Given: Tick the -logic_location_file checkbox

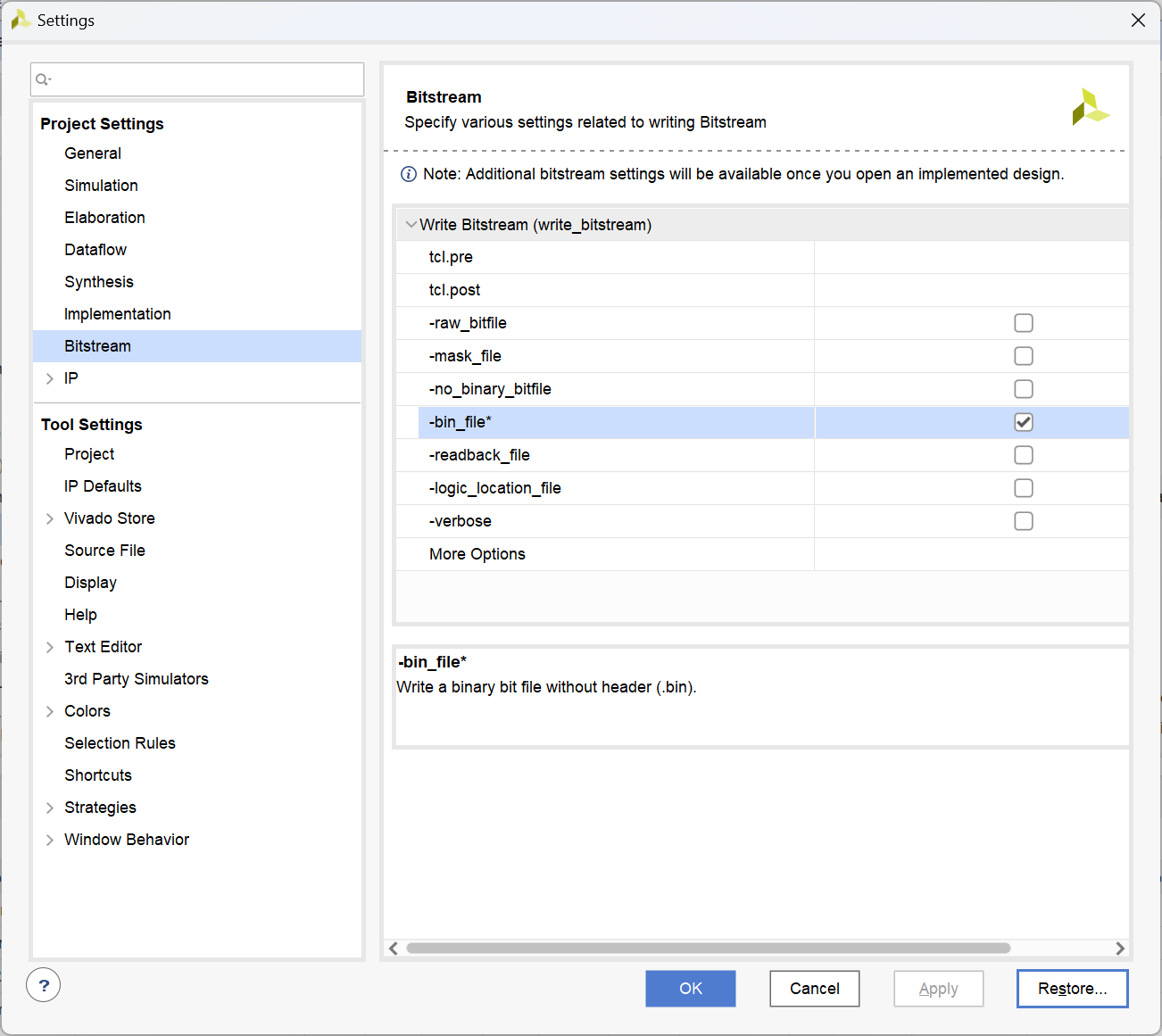Looking at the screenshot, I should click(1024, 488).
